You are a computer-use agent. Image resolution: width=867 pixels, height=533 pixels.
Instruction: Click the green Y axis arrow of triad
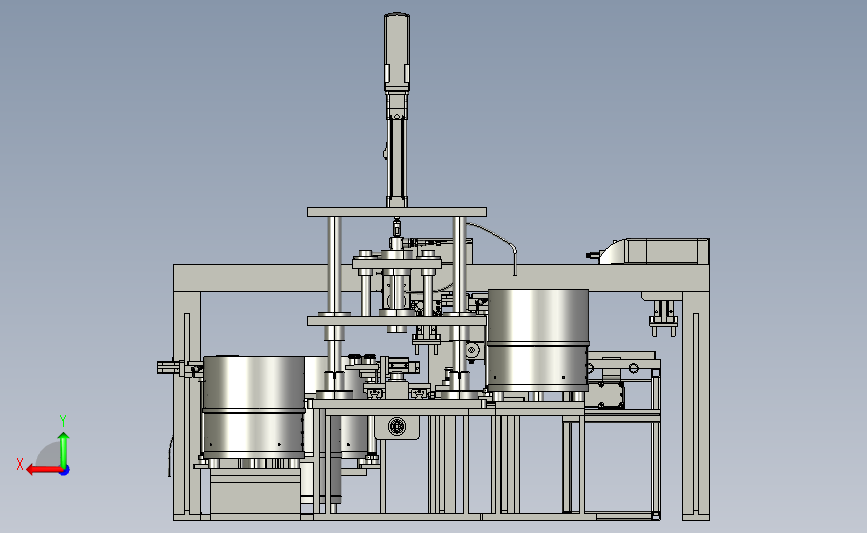pos(64,450)
